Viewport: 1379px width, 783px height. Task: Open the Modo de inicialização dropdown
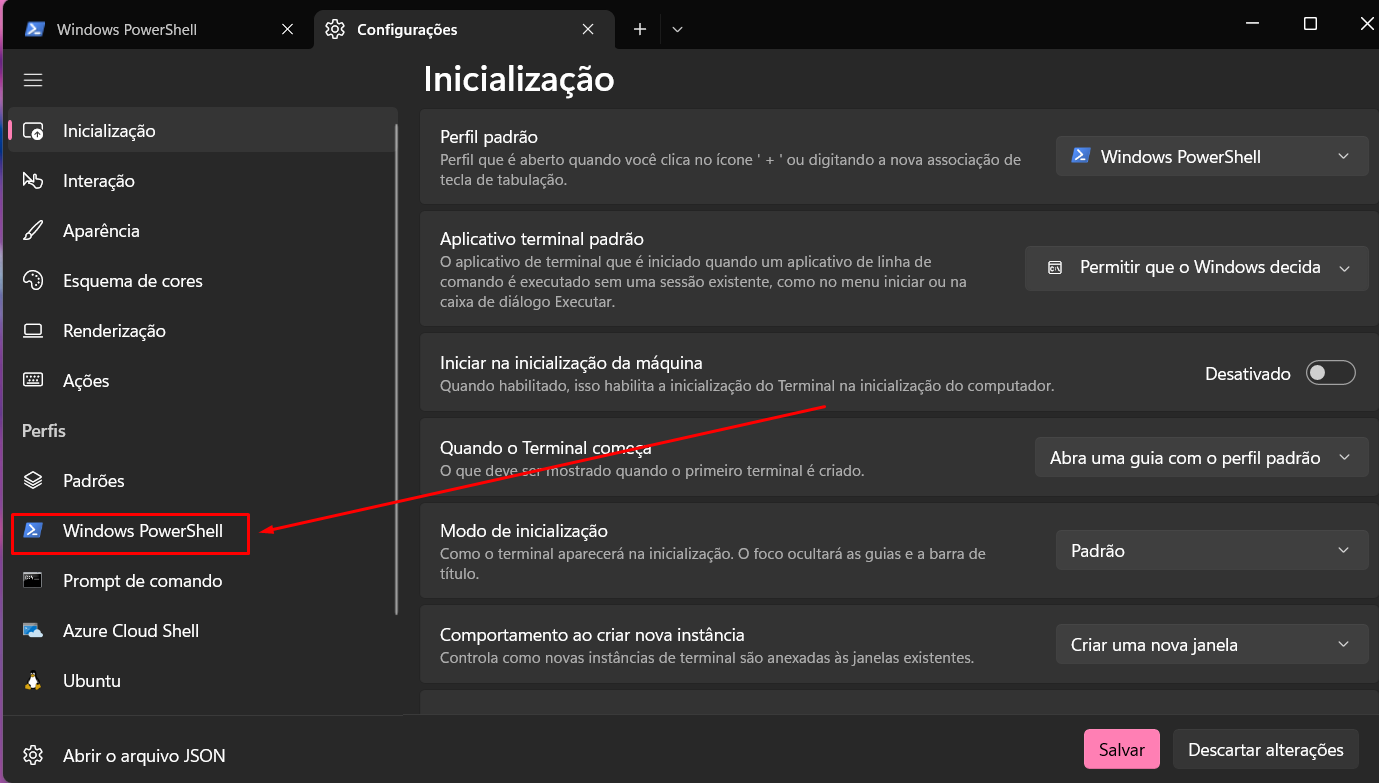point(1212,551)
